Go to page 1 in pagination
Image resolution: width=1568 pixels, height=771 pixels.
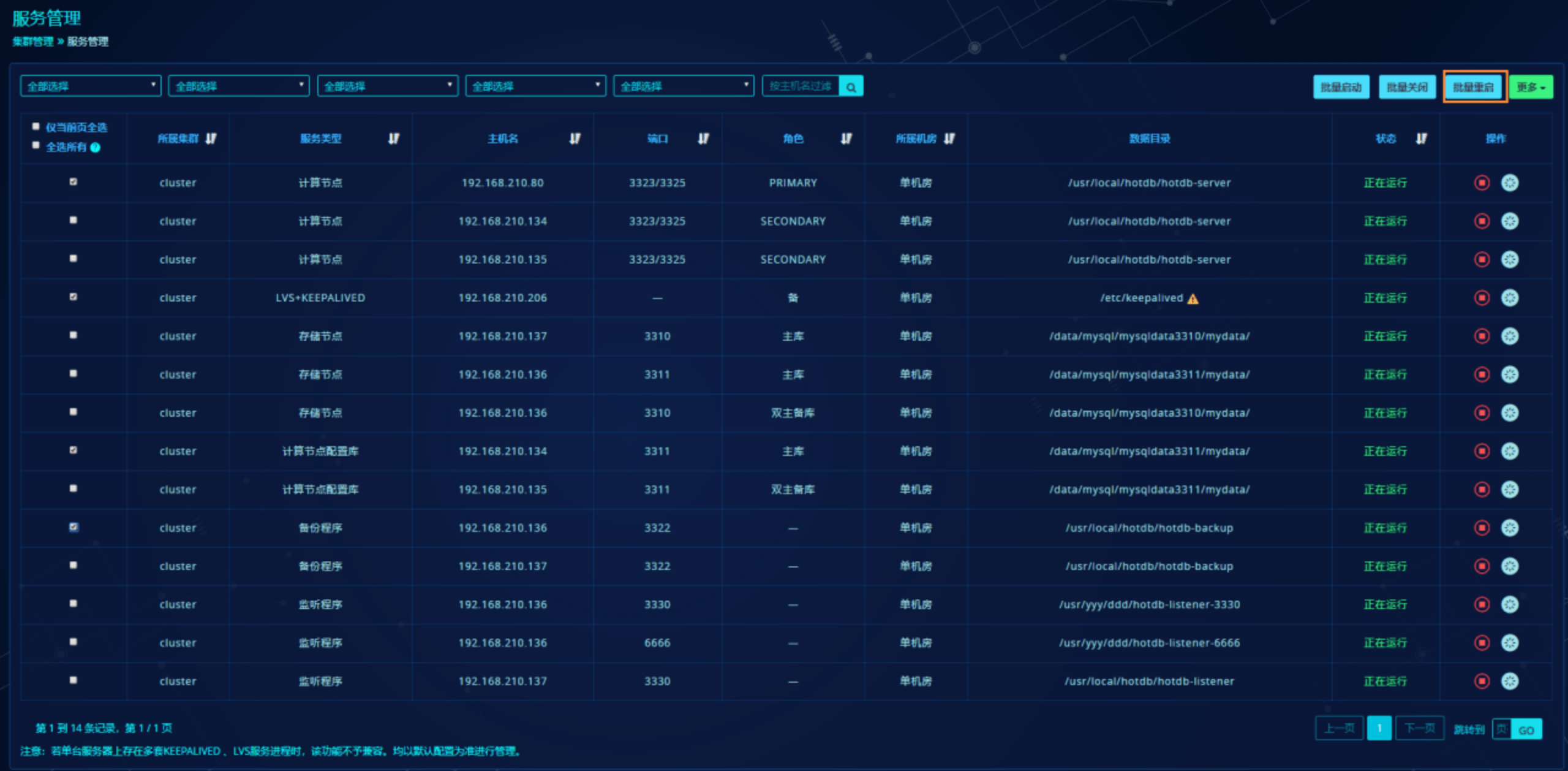tap(1379, 728)
